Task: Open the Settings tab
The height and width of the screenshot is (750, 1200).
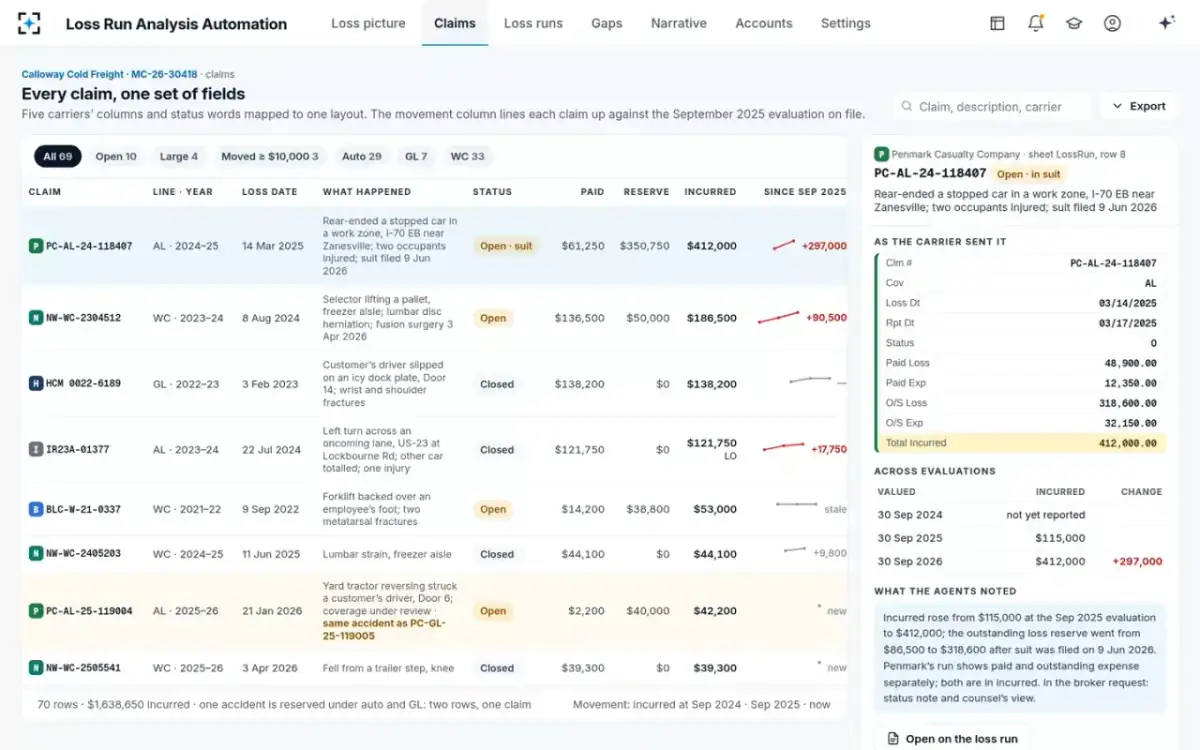Action: point(846,23)
